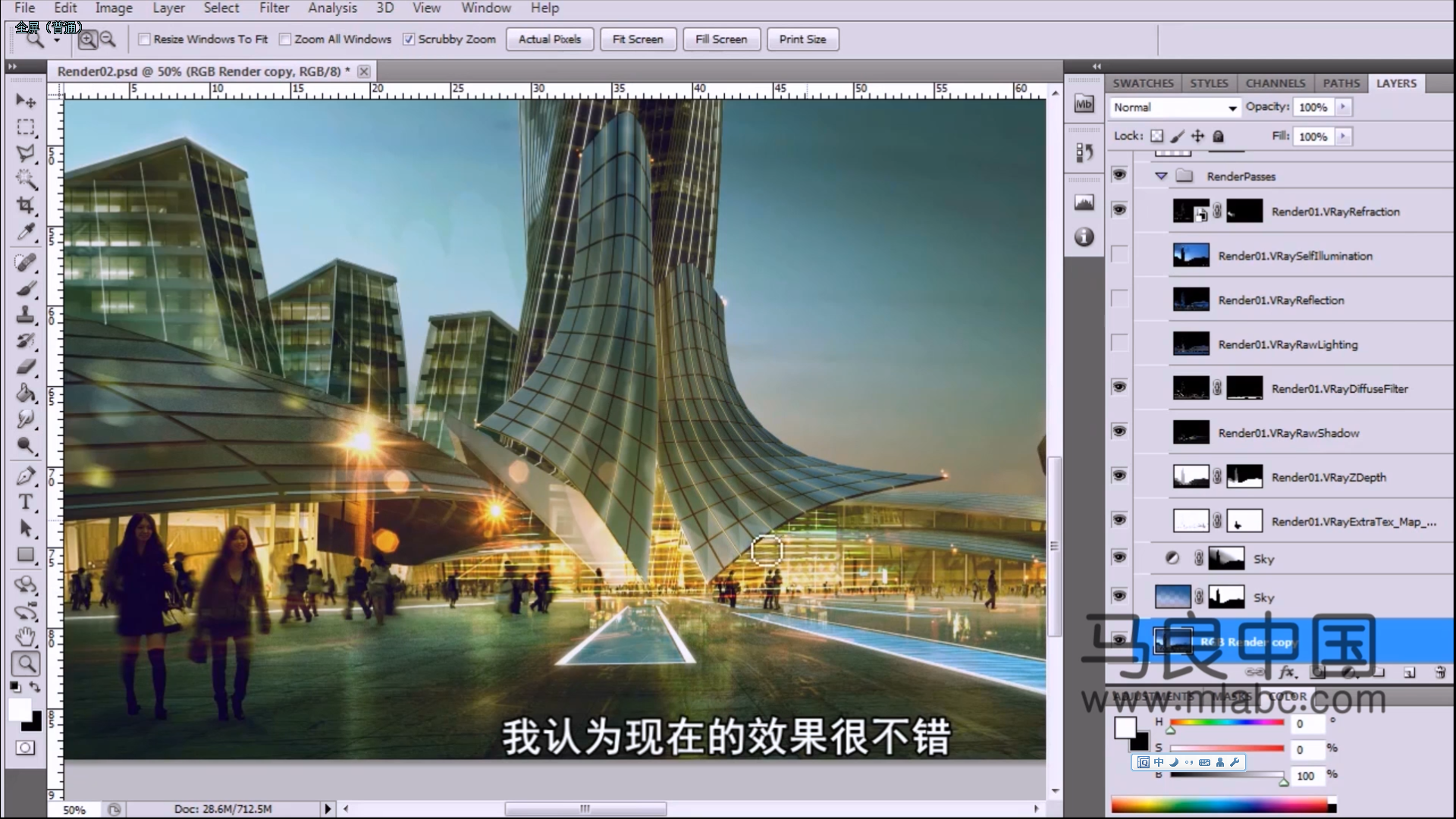Select the Eraser tool
The height and width of the screenshot is (819, 1456).
point(26,366)
